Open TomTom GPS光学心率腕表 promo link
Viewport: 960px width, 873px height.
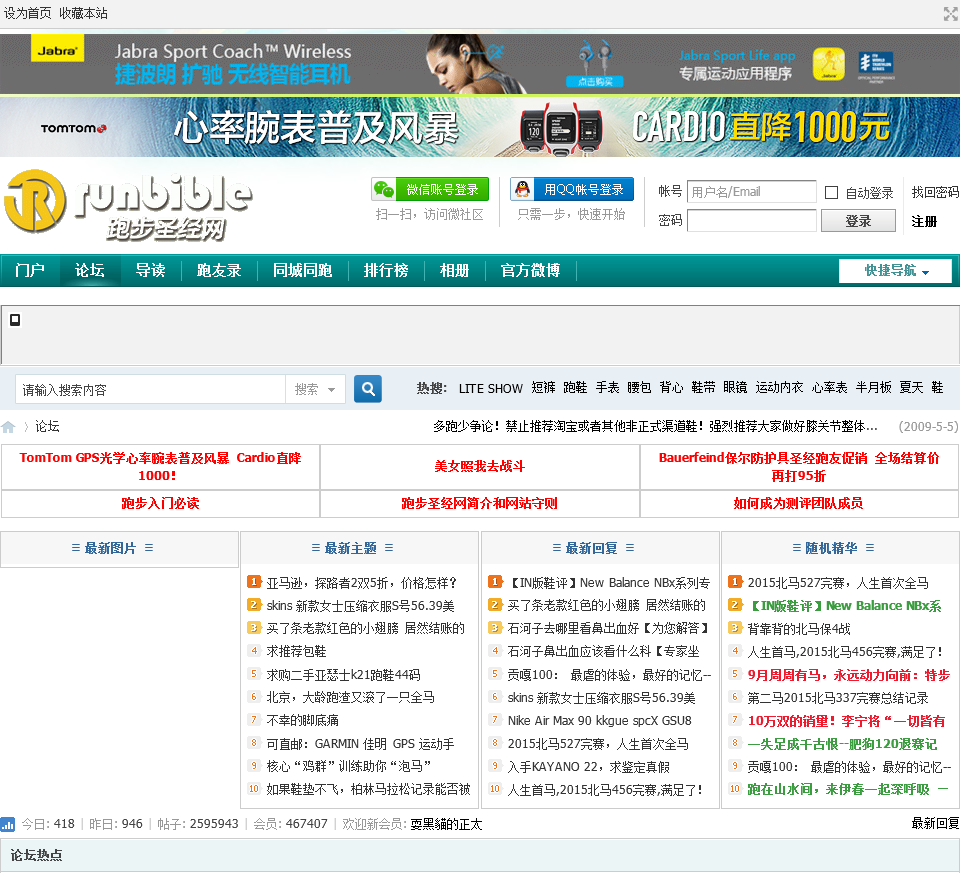click(160, 466)
